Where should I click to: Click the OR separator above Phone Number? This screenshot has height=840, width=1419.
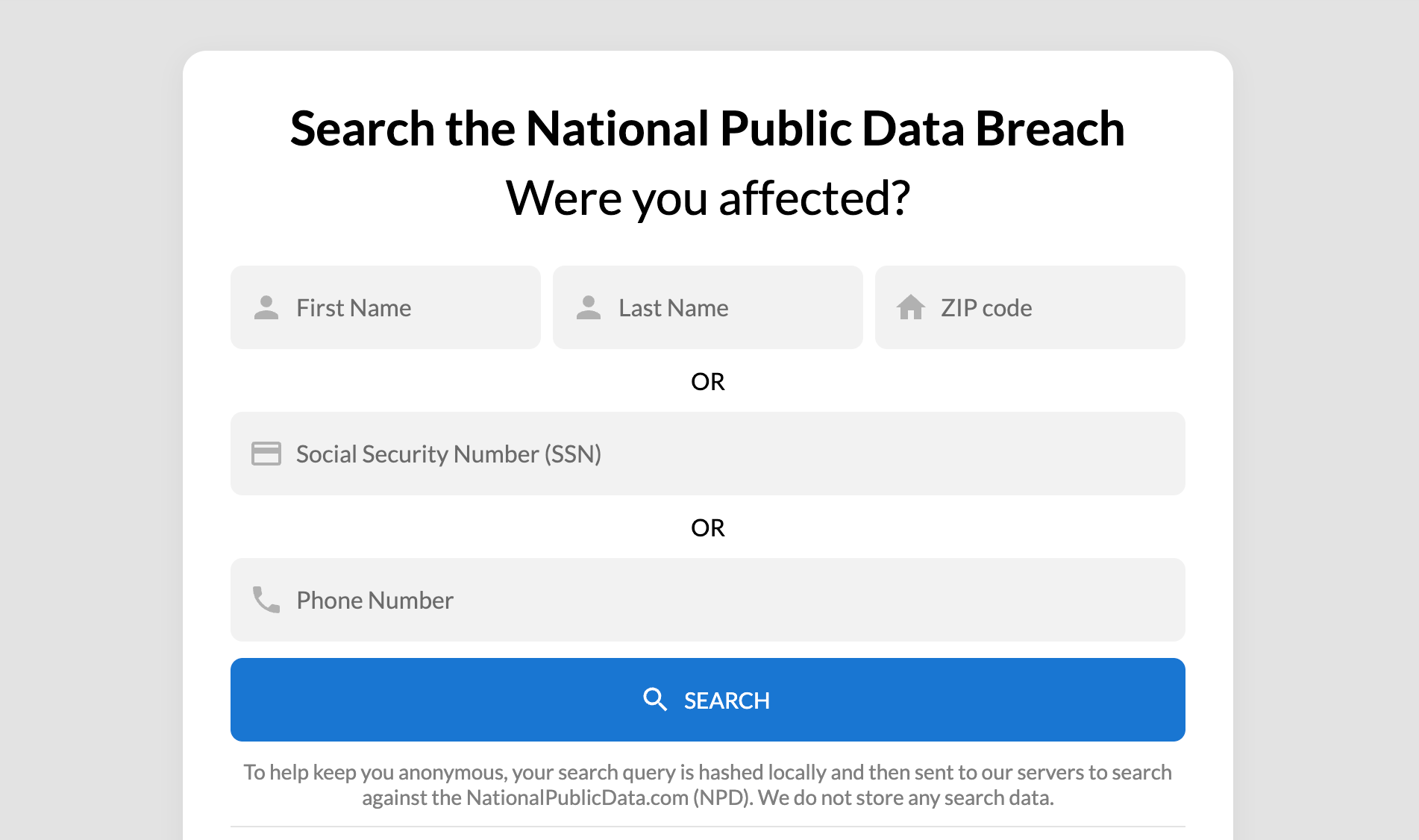pos(708,527)
